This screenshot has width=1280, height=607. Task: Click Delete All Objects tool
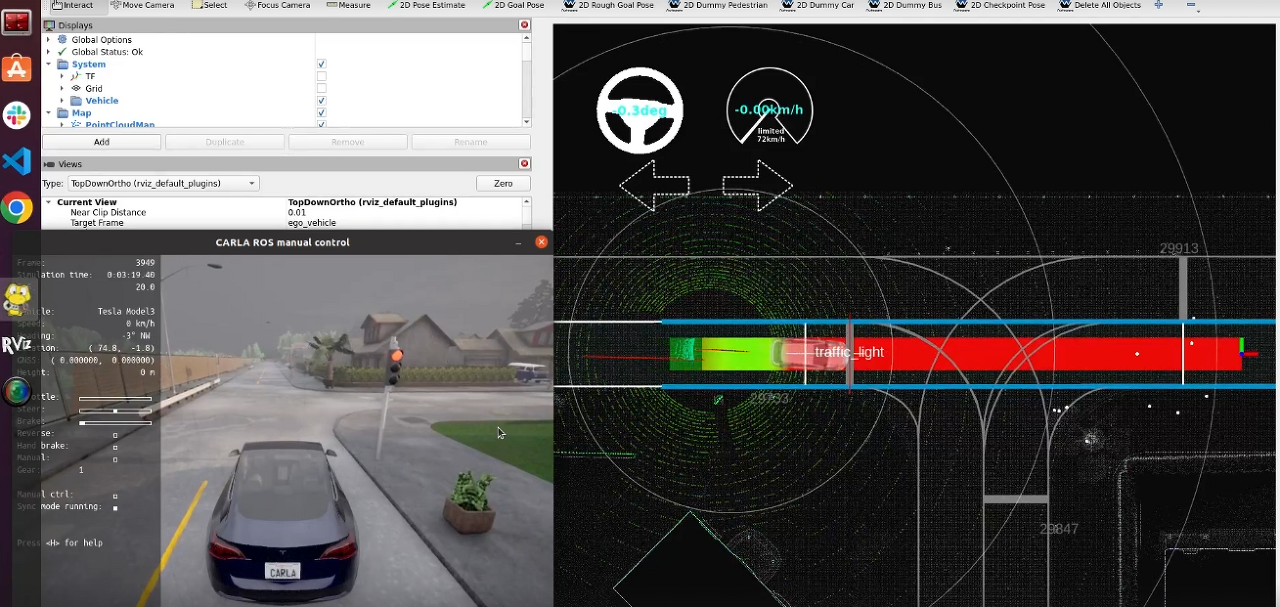point(1098,5)
